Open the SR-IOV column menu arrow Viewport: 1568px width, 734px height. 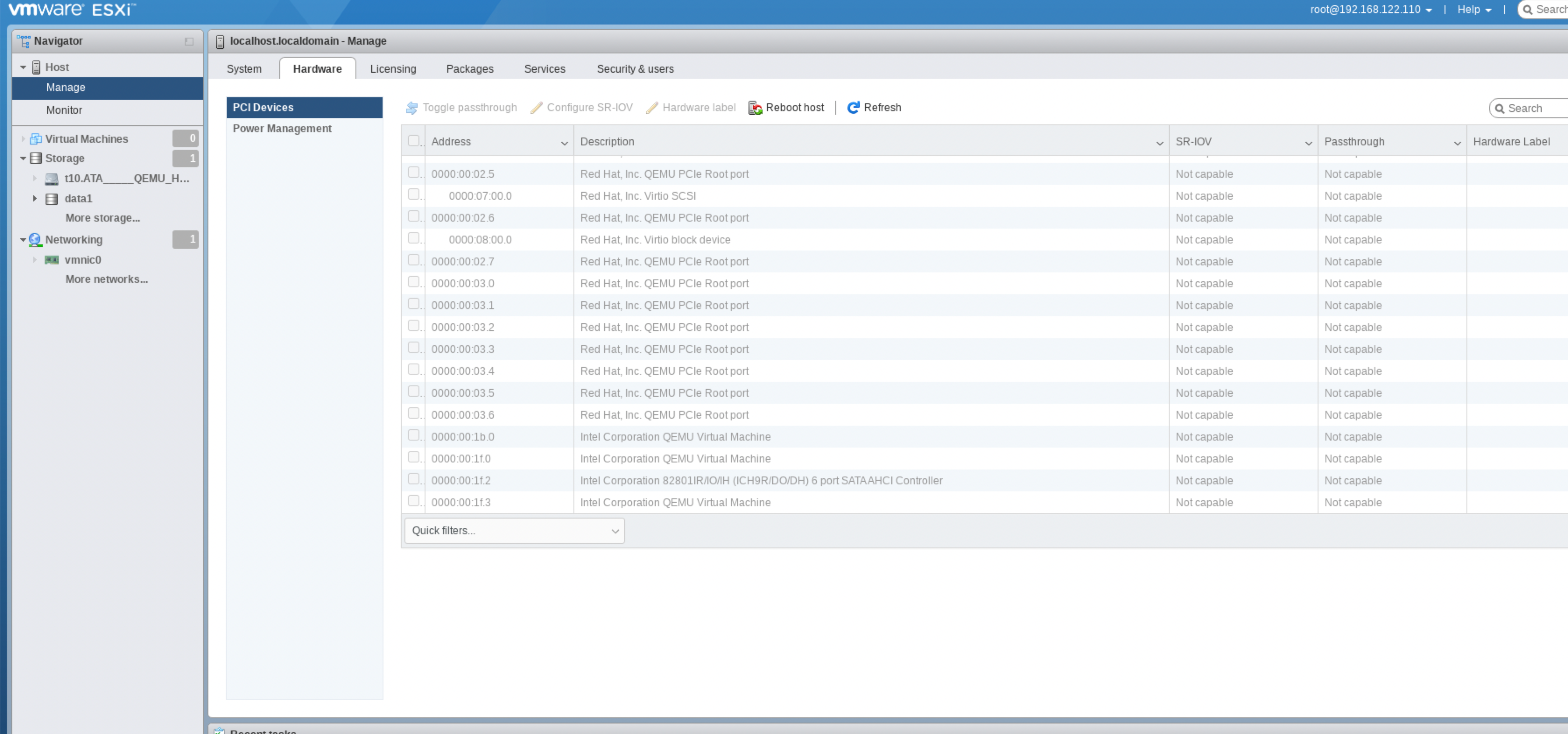[1308, 143]
